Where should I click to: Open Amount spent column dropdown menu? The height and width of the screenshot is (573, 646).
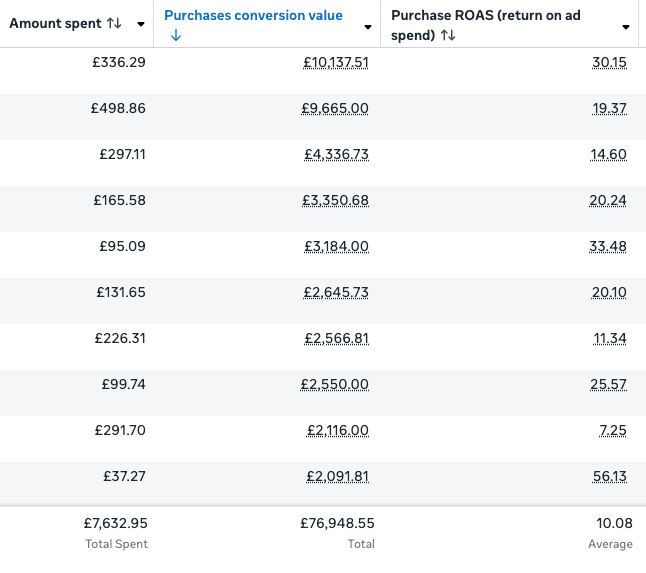click(x=141, y=24)
